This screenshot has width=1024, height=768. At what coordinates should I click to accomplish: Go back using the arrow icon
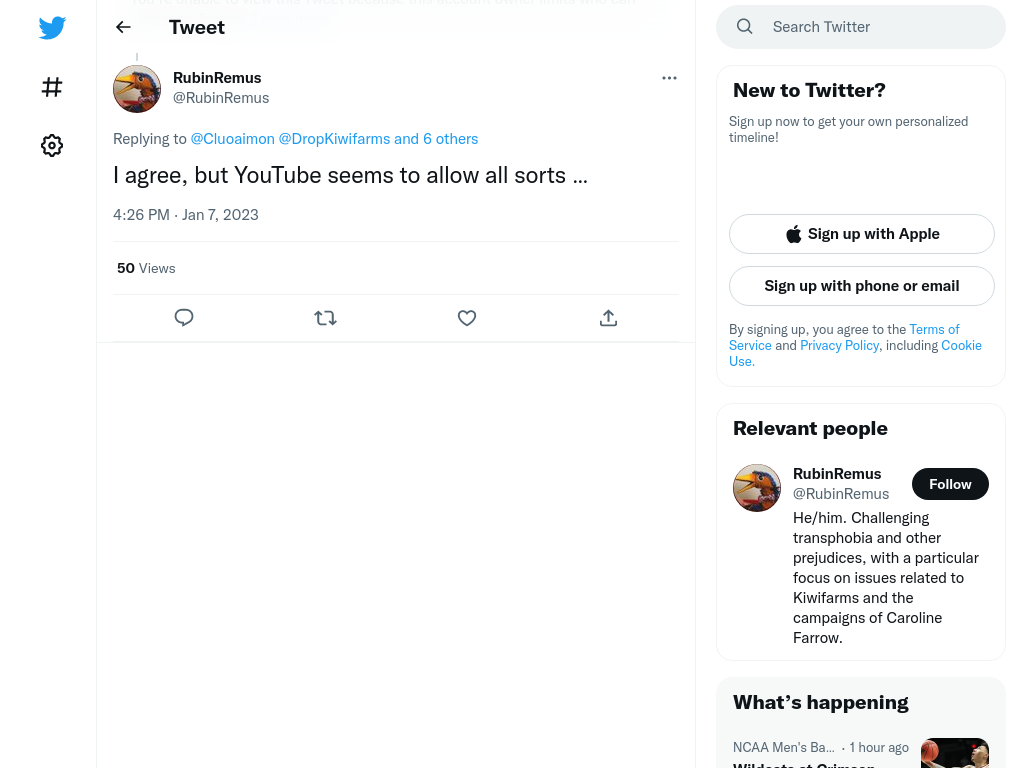(x=123, y=27)
